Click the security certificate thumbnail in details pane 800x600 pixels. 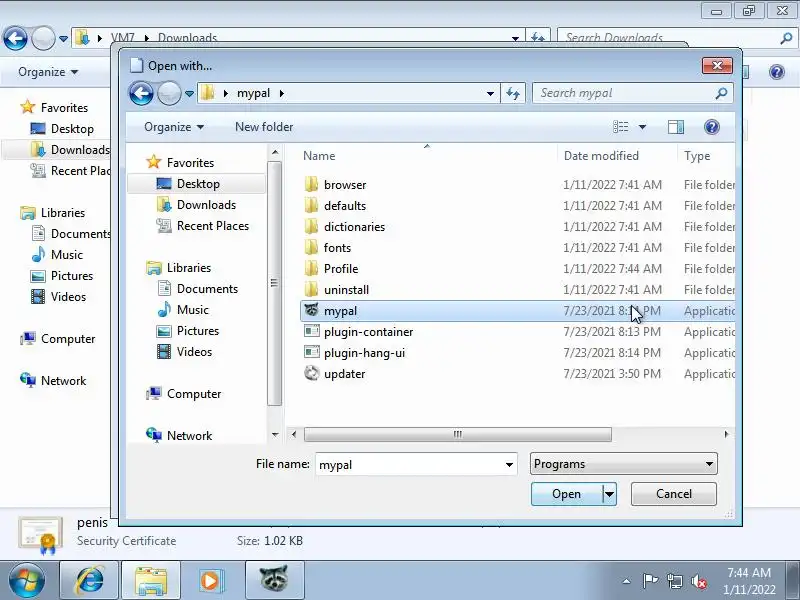click(x=40, y=536)
